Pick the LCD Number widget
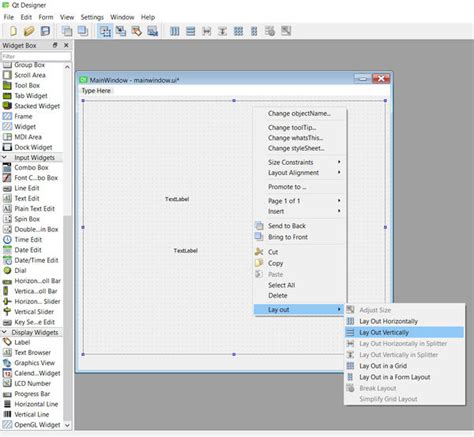This screenshot has width=474, height=437. pyautogui.click(x=31, y=383)
